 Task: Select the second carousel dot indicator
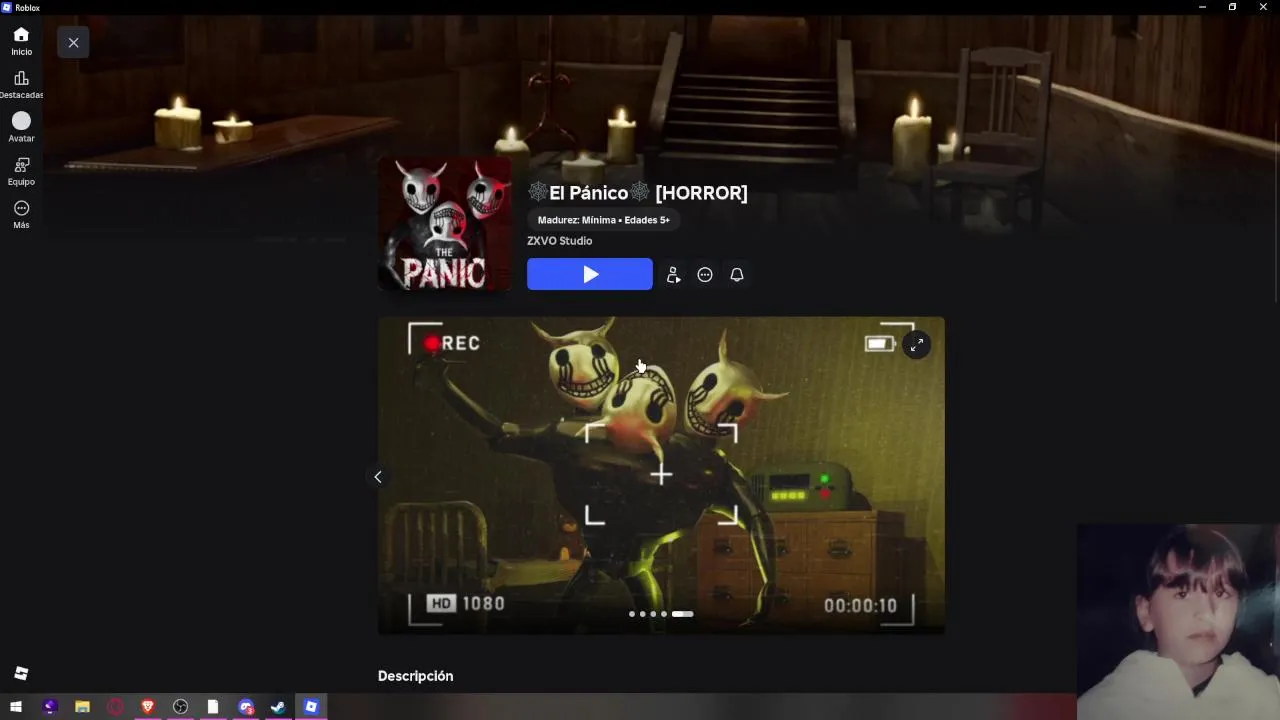point(642,614)
